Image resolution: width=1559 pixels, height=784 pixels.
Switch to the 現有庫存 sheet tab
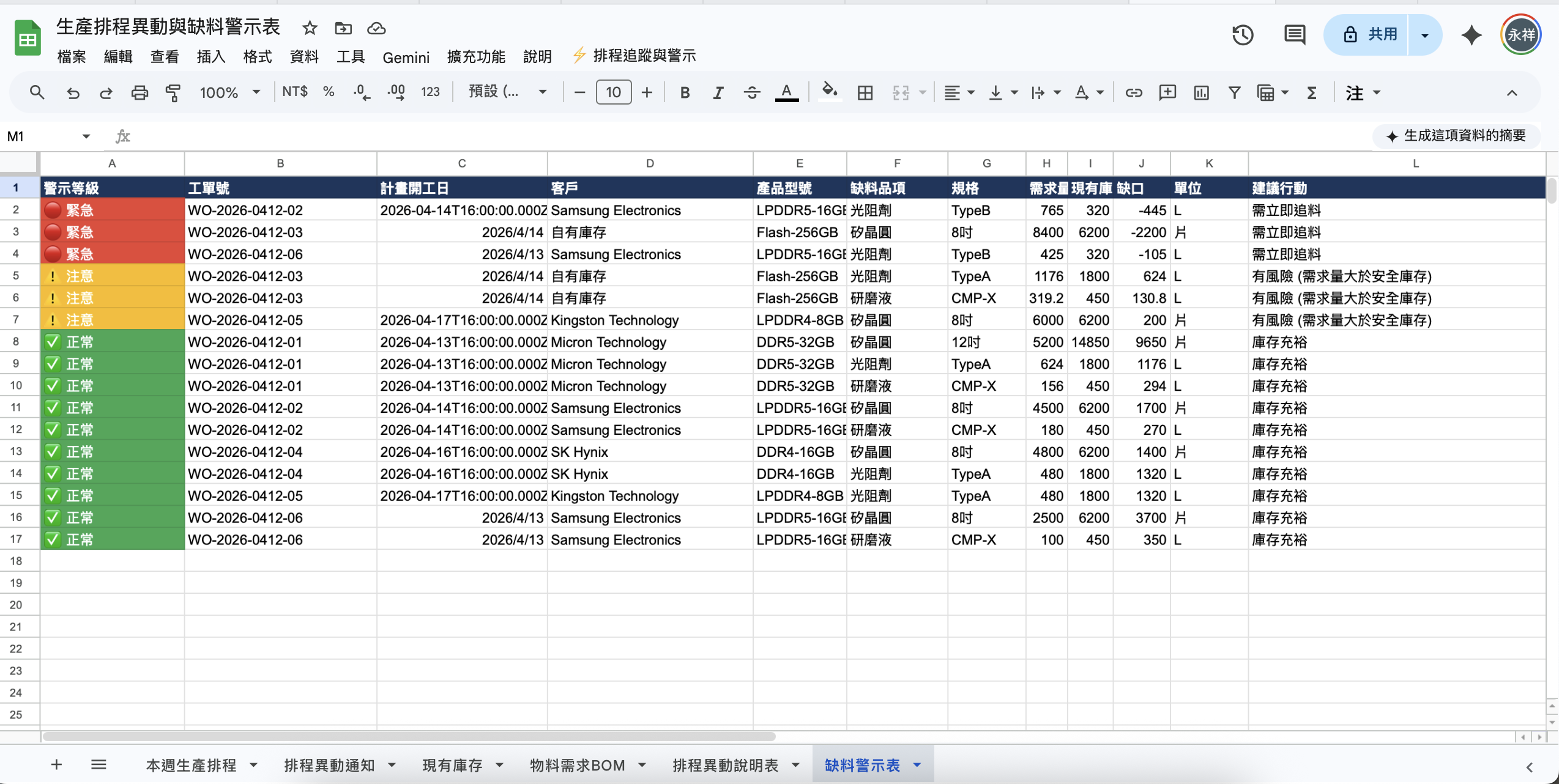[x=452, y=765]
